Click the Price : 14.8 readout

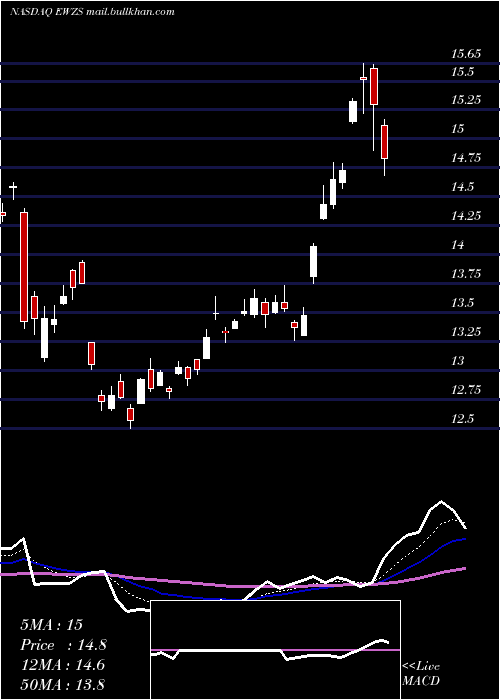[x=63, y=645]
